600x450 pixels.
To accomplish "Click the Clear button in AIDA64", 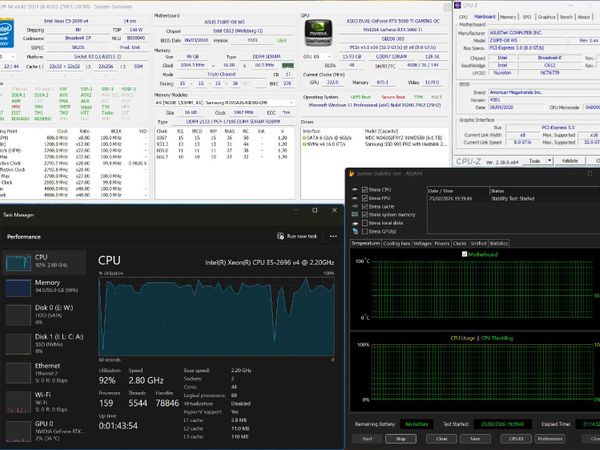I will pyautogui.click(x=441, y=439).
